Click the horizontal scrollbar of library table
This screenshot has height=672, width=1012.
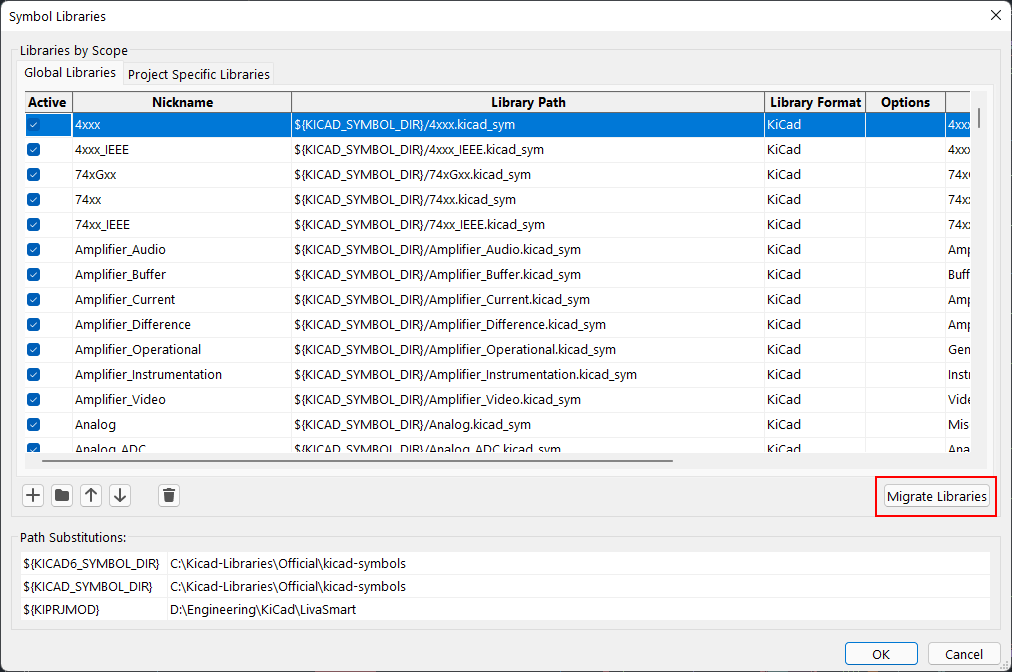pos(357,461)
